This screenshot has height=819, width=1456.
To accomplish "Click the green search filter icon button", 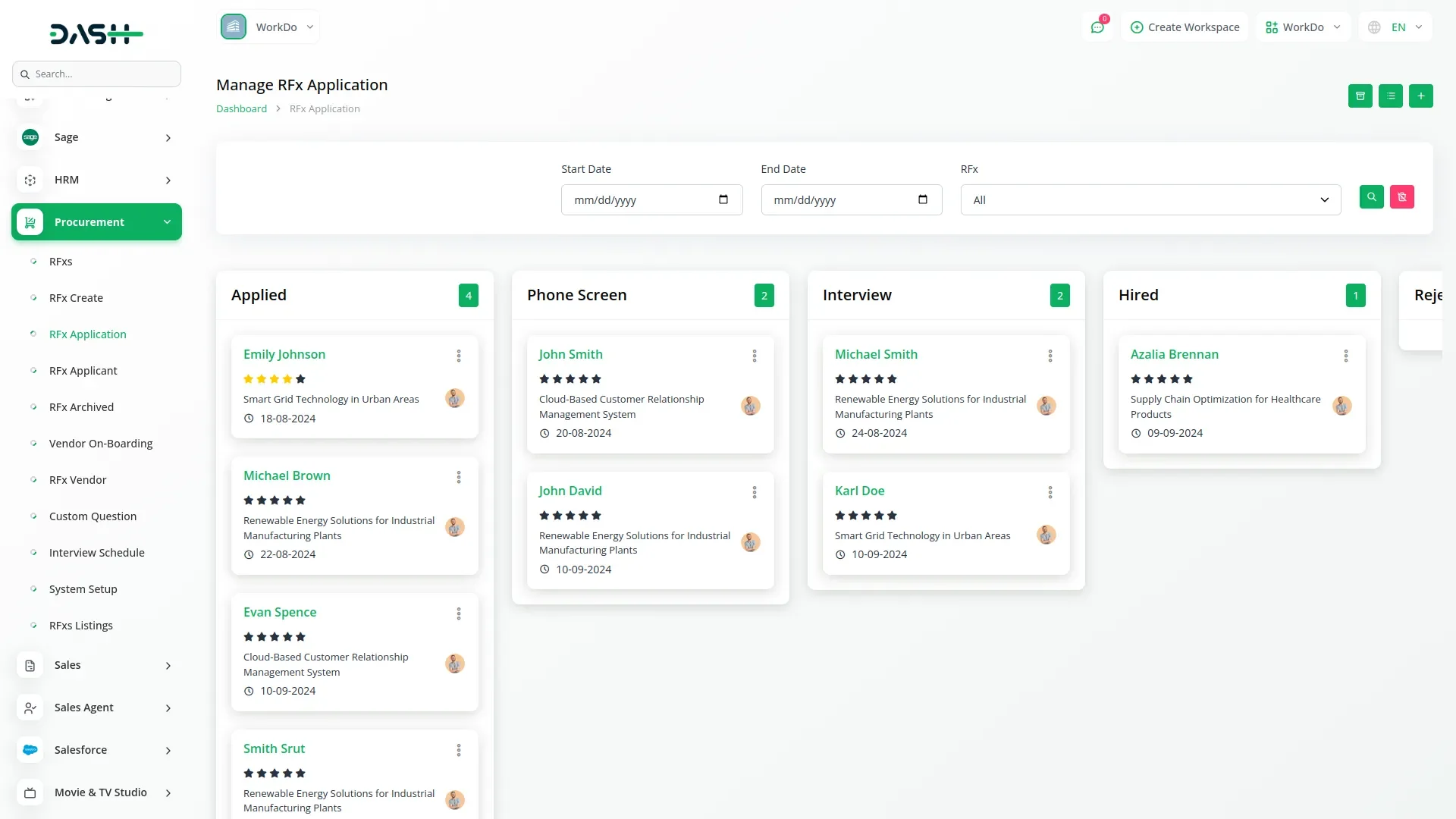I will point(1371,197).
